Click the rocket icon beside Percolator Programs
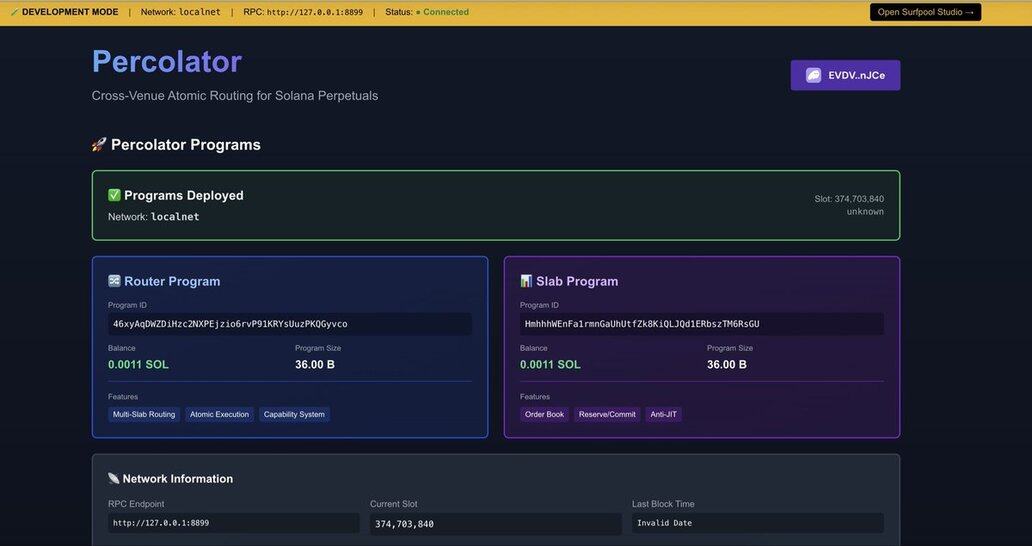This screenshot has height=546, width=1032. click(x=99, y=145)
